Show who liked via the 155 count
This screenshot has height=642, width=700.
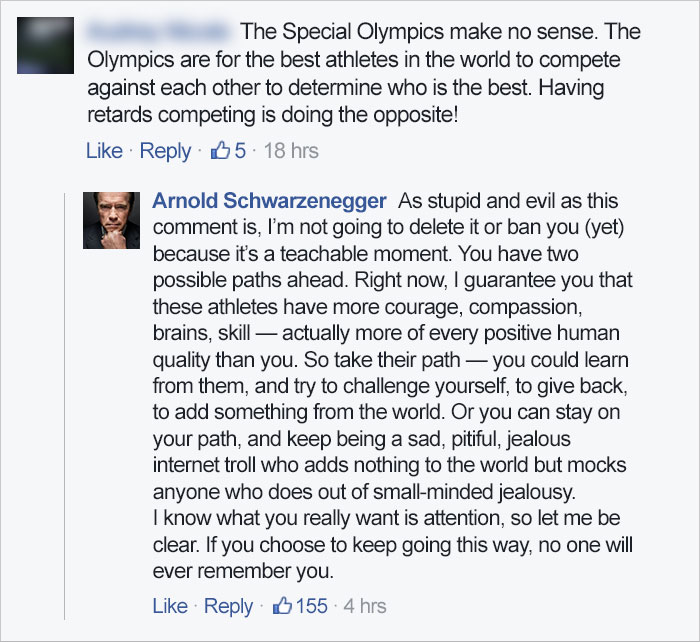click(x=311, y=606)
